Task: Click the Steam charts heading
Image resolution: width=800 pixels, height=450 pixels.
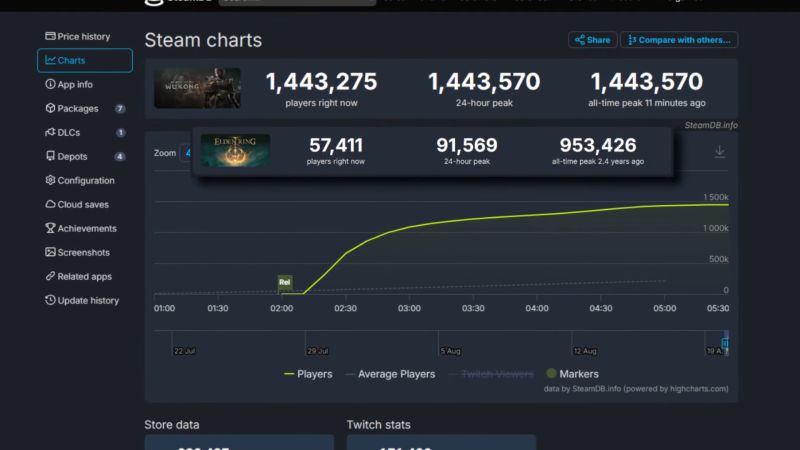Action: 203,40
